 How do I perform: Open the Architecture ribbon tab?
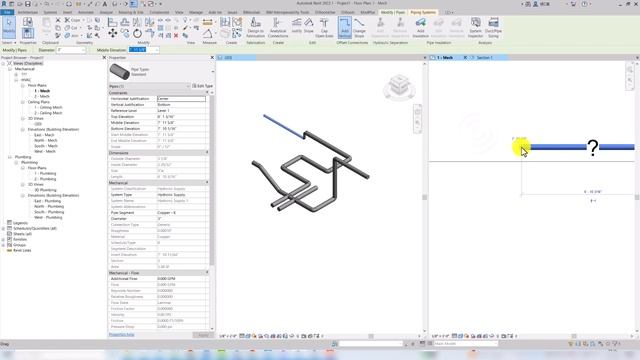coord(28,12)
